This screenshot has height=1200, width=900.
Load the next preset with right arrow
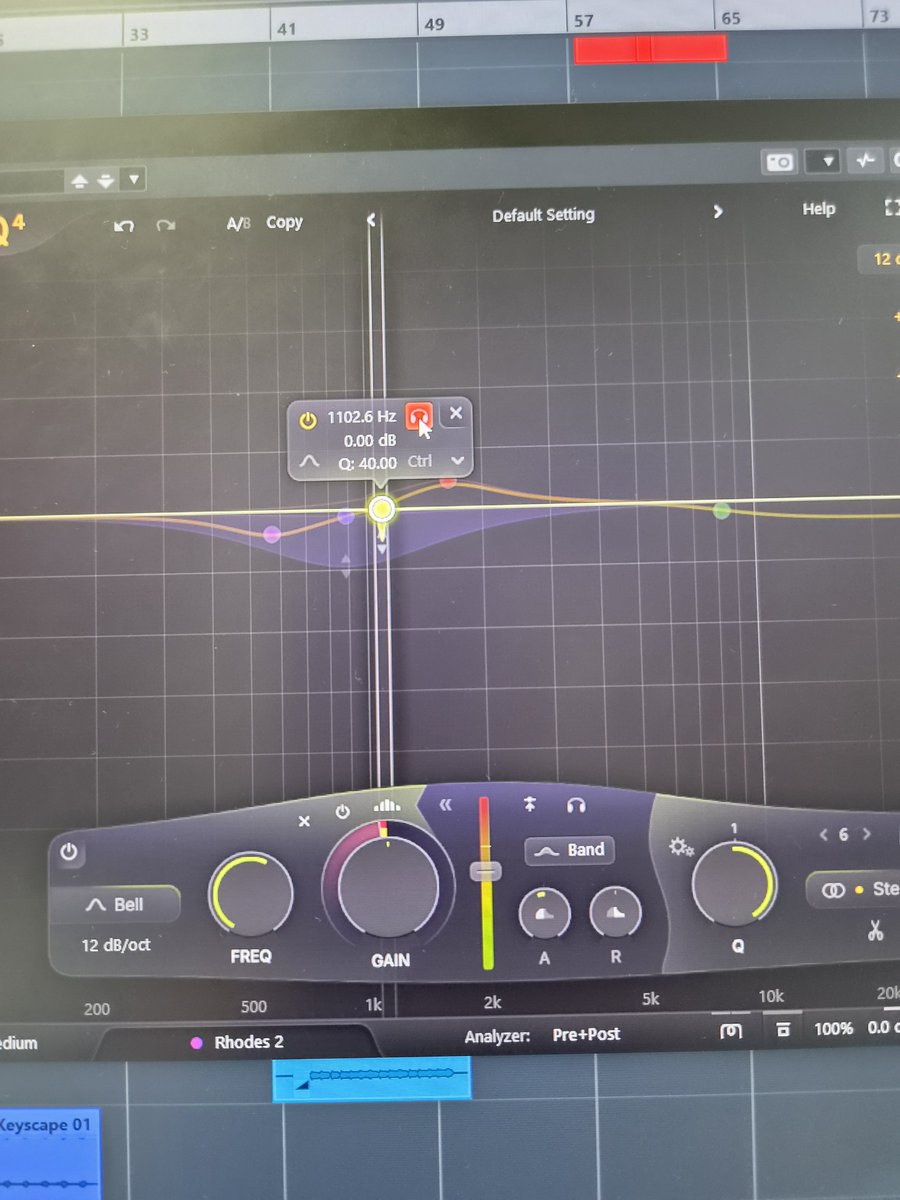point(717,212)
